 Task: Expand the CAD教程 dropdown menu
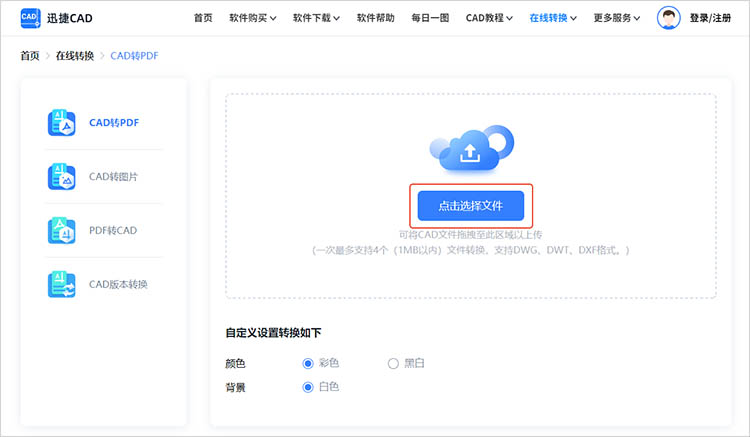(x=489, y=18)
